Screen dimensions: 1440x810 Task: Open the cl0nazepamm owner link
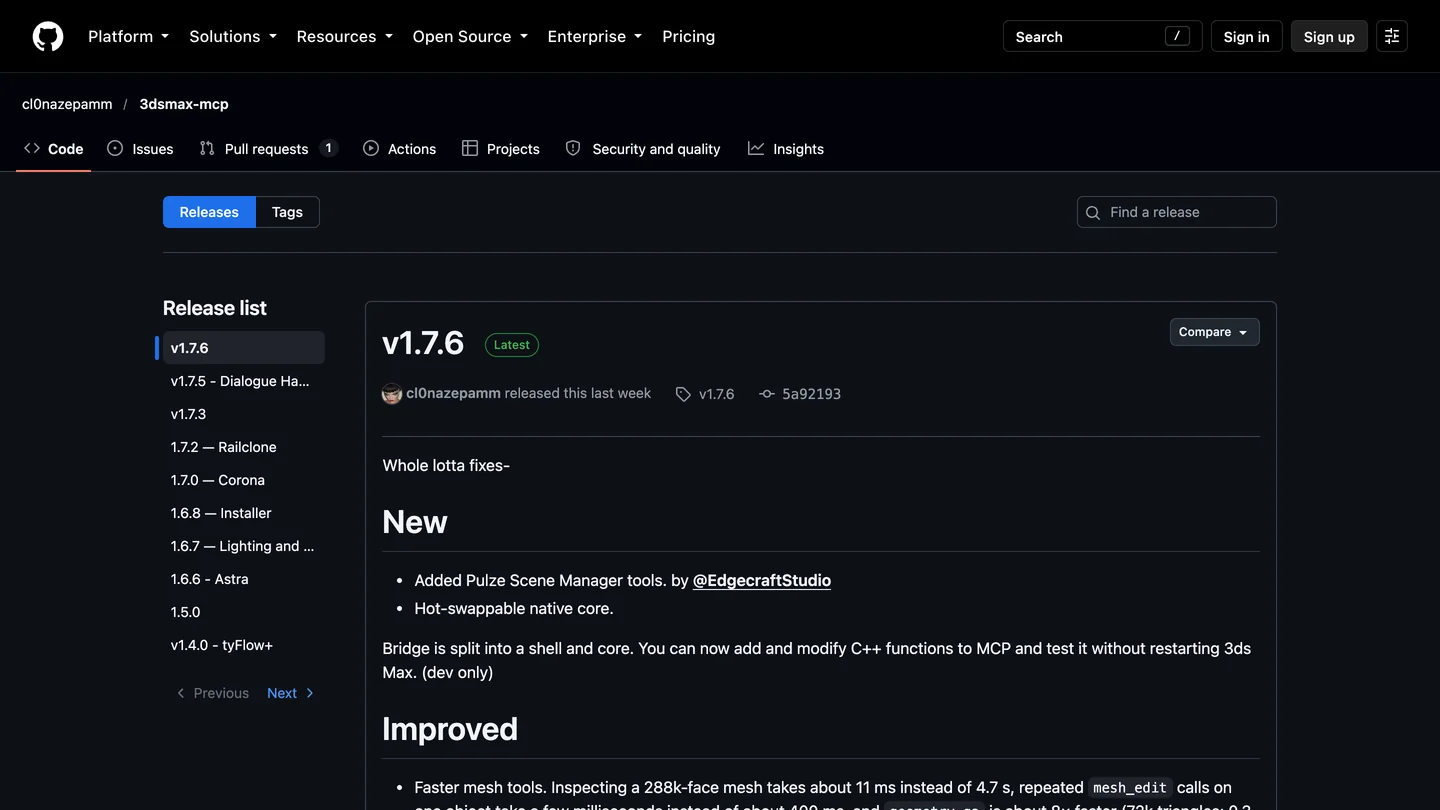(x=67, y=104)
